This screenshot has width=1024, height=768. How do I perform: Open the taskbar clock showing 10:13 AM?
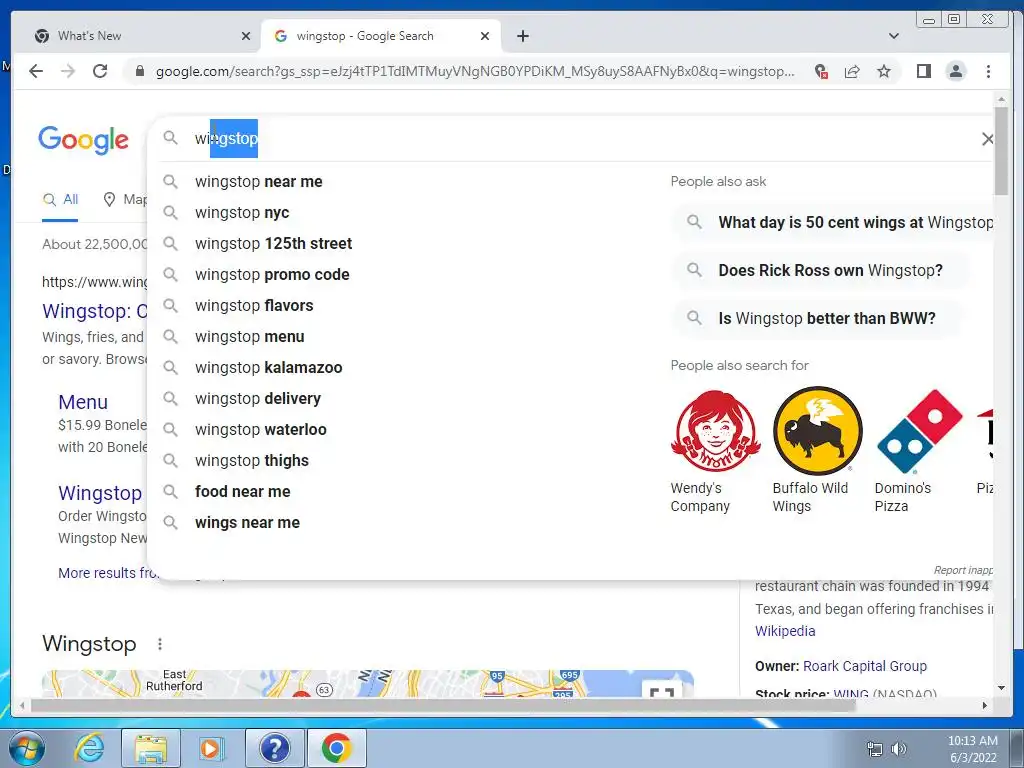pyautogui.click(x=972, y=749)
